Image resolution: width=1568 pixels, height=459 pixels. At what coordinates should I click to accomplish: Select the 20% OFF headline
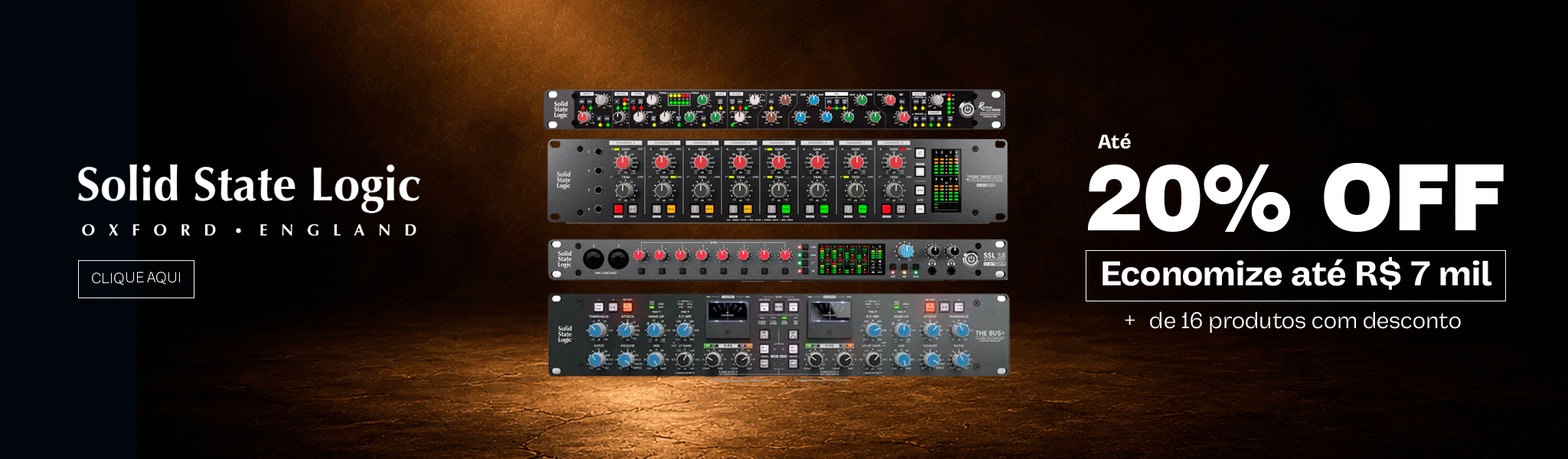pyautogui.click(x=1295, y=198)
